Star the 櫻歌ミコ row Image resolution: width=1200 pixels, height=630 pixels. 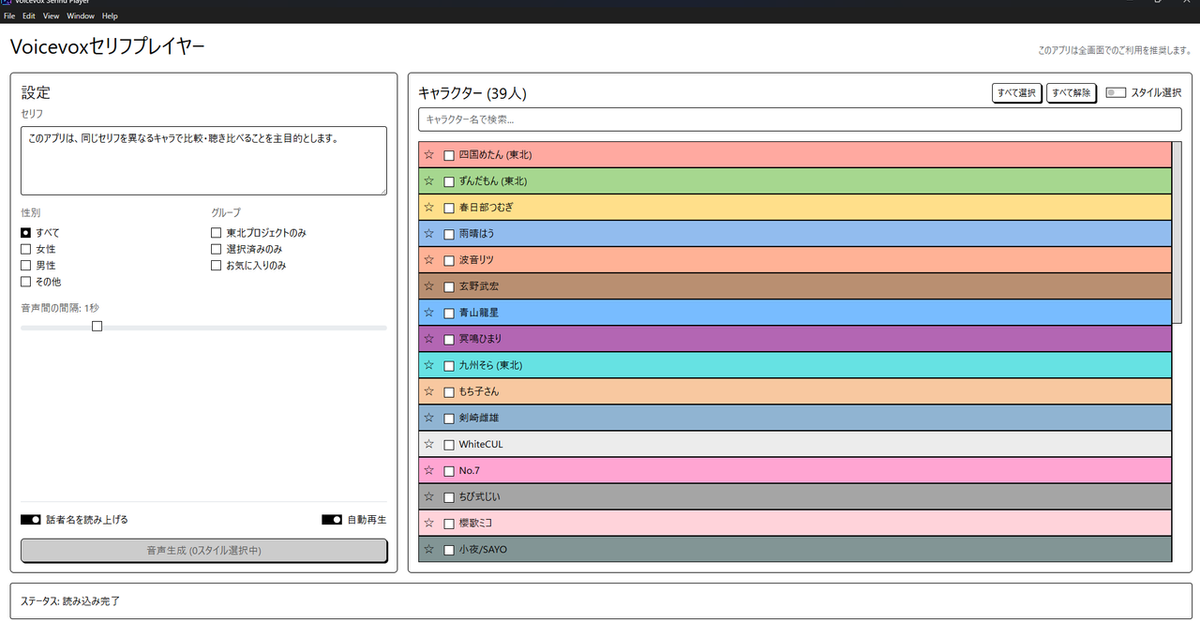(x=429, y=523)
